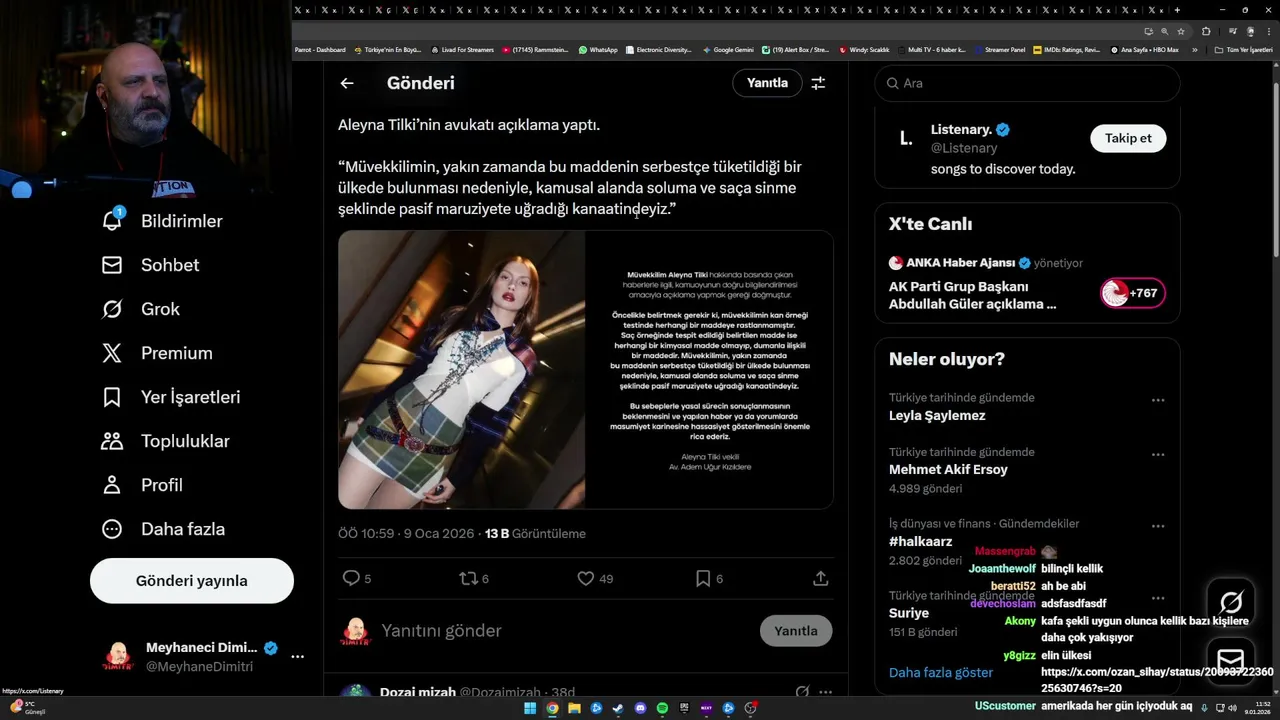1280x720 pixels.
Task: Click the reply comment icon with 5
Action: [356, 578]
